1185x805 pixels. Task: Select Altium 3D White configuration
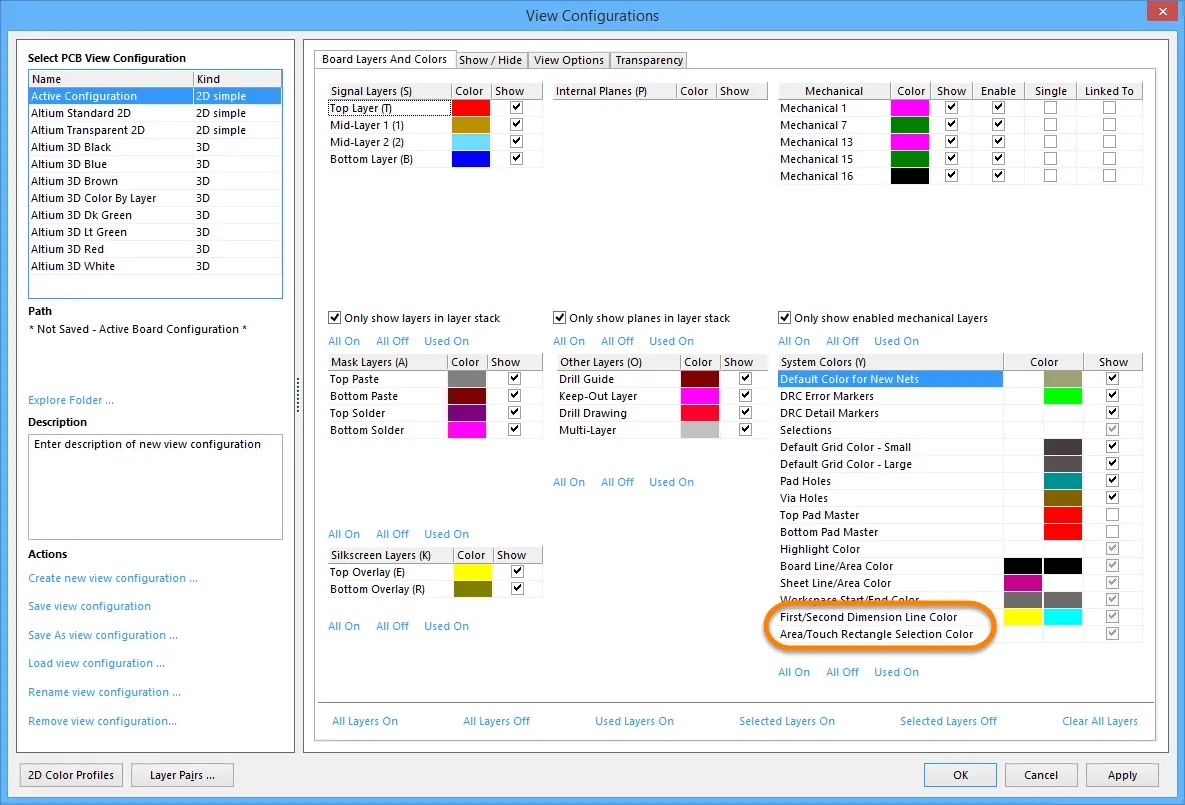coord(155,266)
